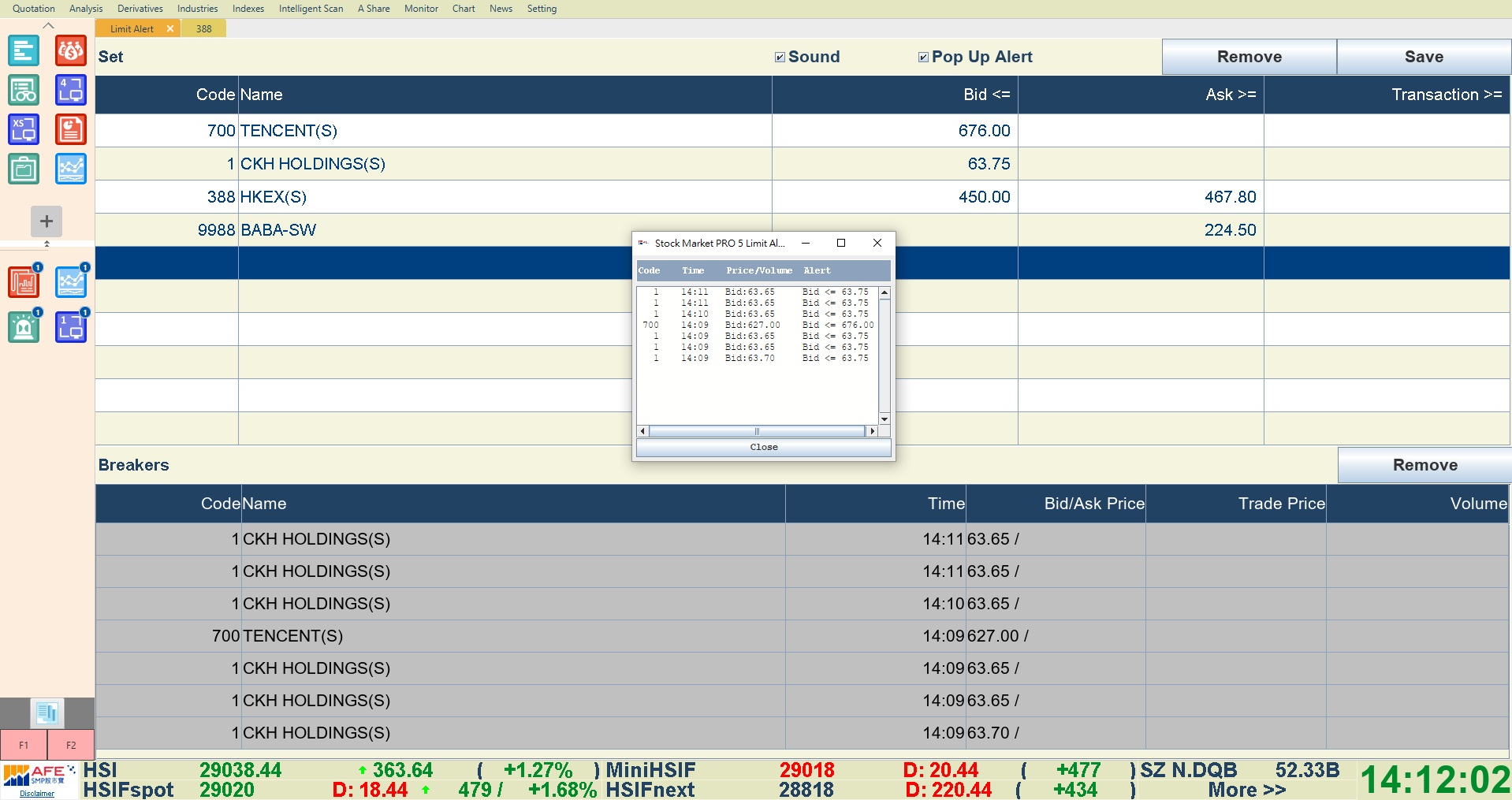Image resolution: width=1512 pixels, height=800 pixels.
Task: Click the F1 button
Action: coord(24,745)
